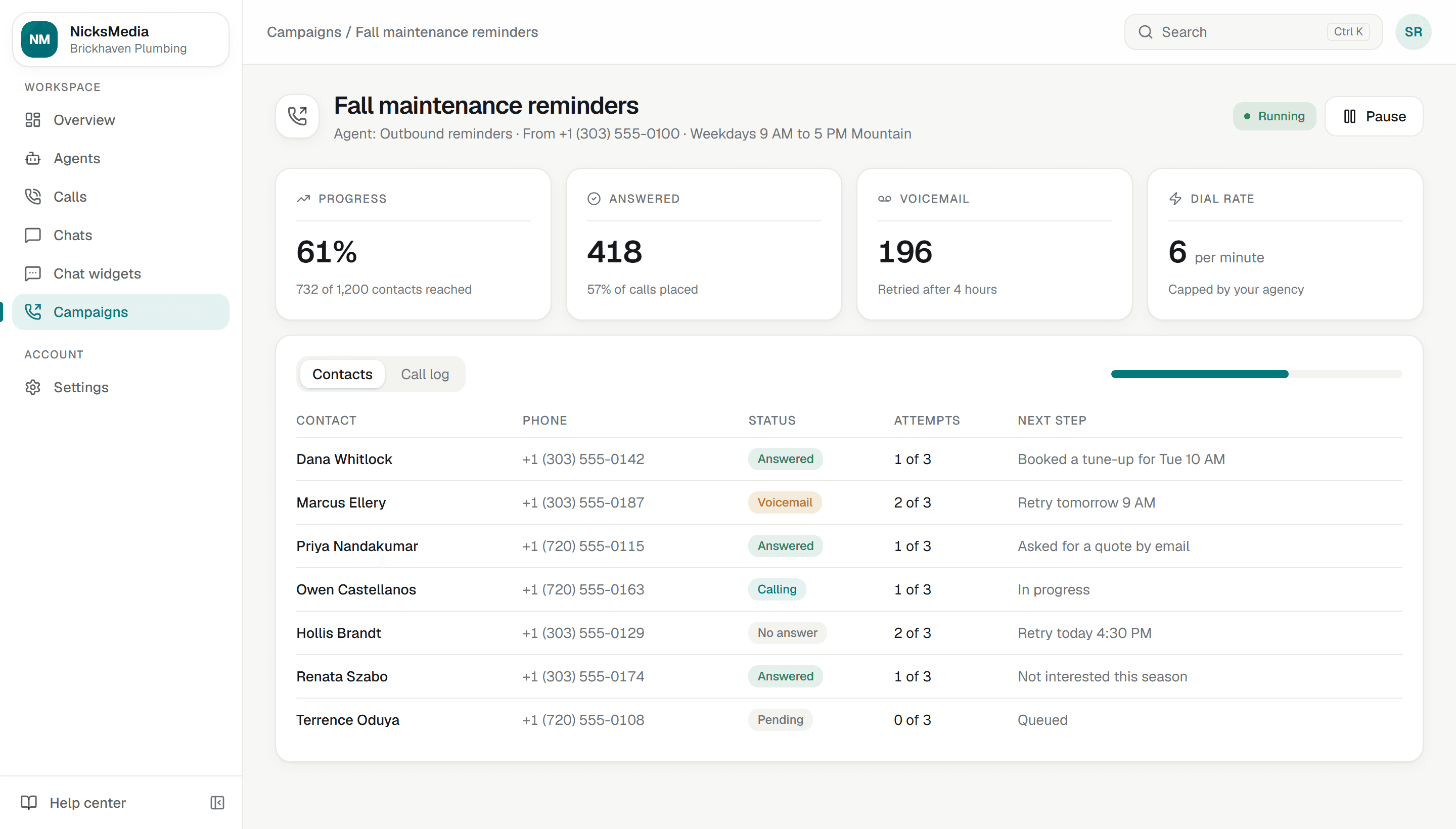Click the campaign progress bar
This screenshot has height=829, width=1456.
[1256, 374]
